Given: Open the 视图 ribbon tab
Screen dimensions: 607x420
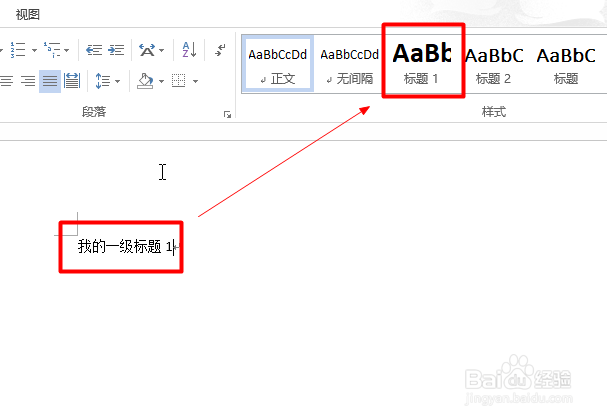Looking at the screenshot, I should [x=27, y=15].
